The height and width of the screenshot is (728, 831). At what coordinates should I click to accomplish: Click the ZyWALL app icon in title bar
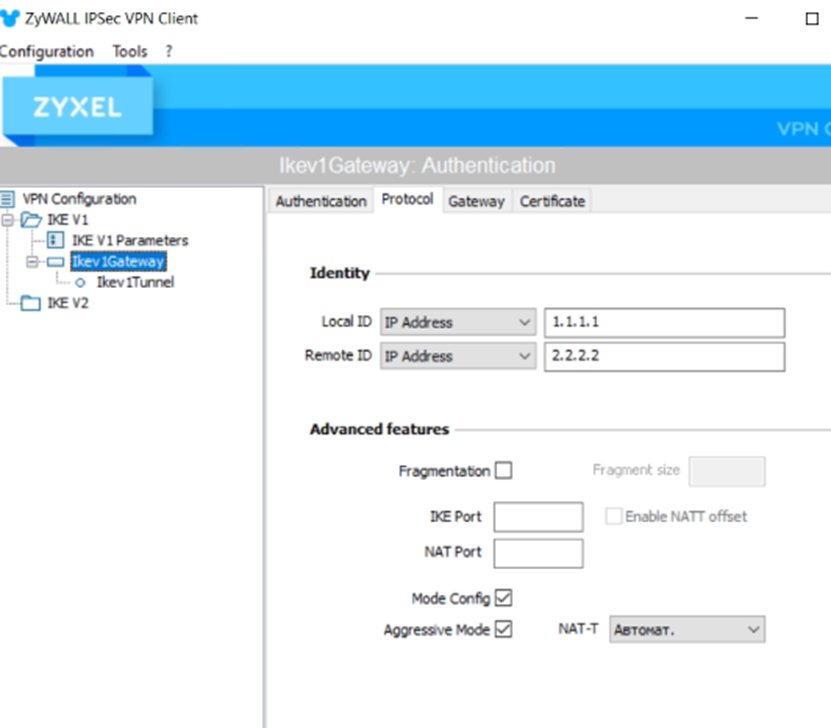(x=10, y=19)
